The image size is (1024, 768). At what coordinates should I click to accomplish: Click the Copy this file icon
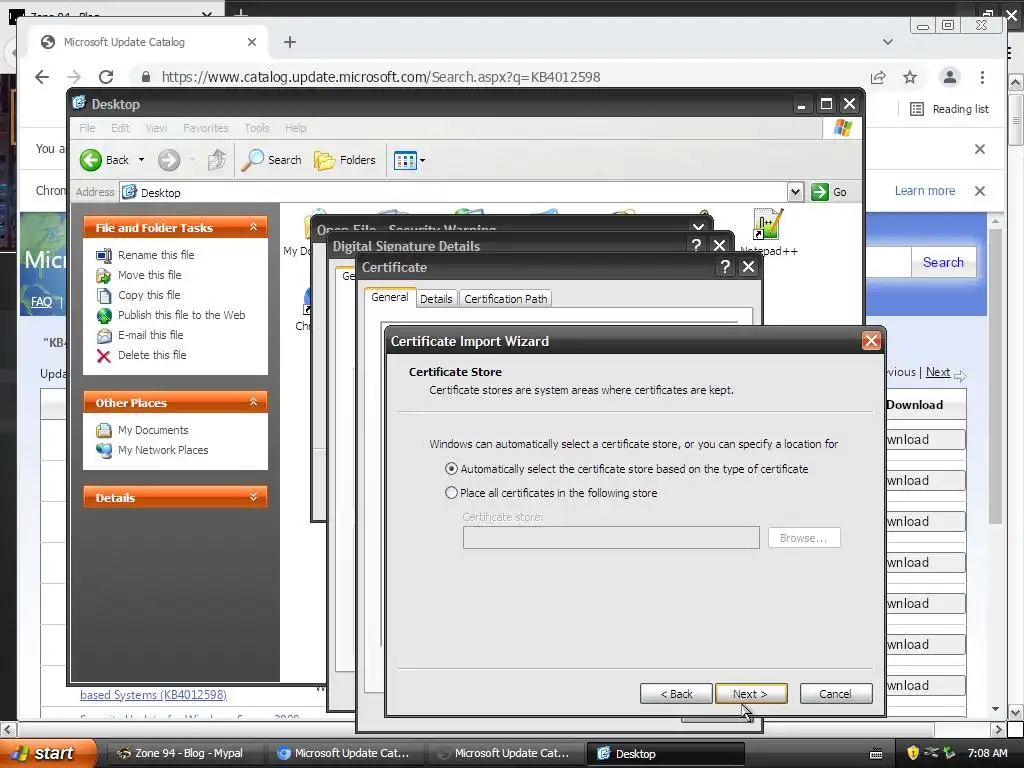click(x=104, y=295)
